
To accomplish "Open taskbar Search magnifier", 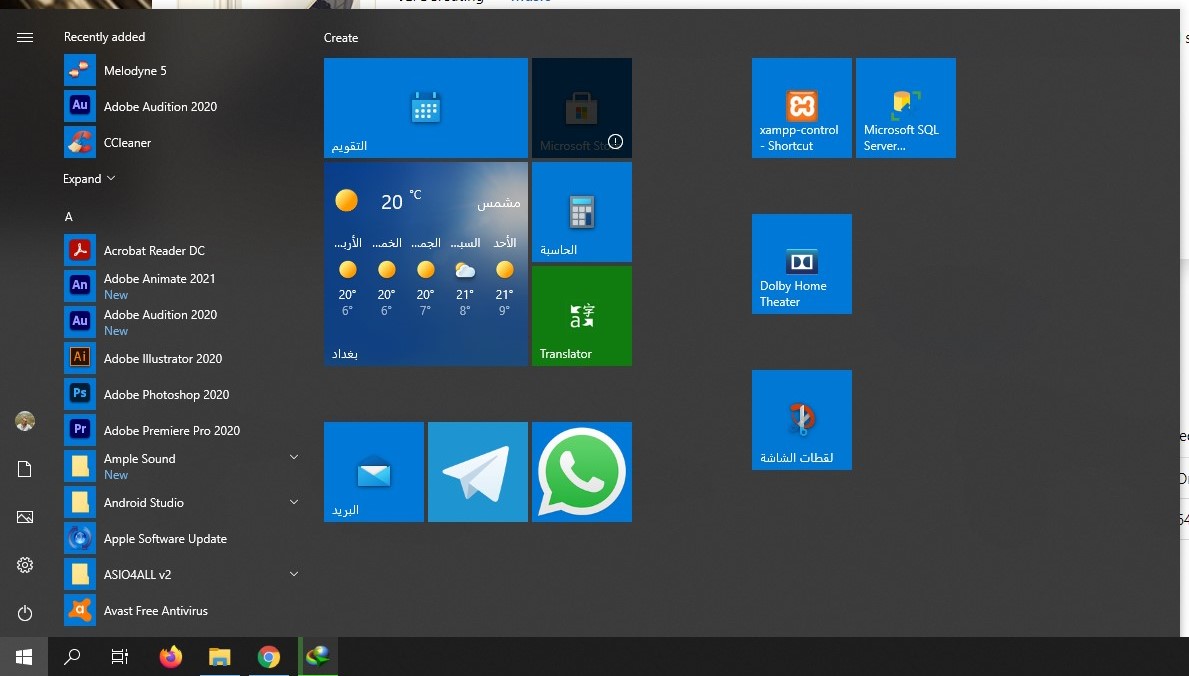I will (72, 656).
